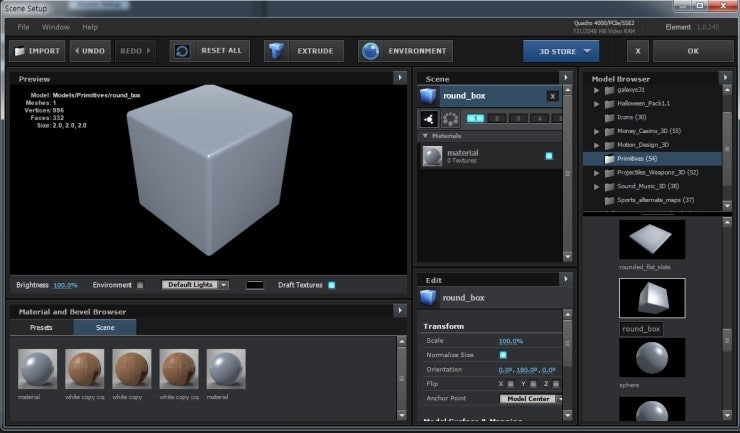Click the Import folder button
The image size is (740, 433).
37,51
